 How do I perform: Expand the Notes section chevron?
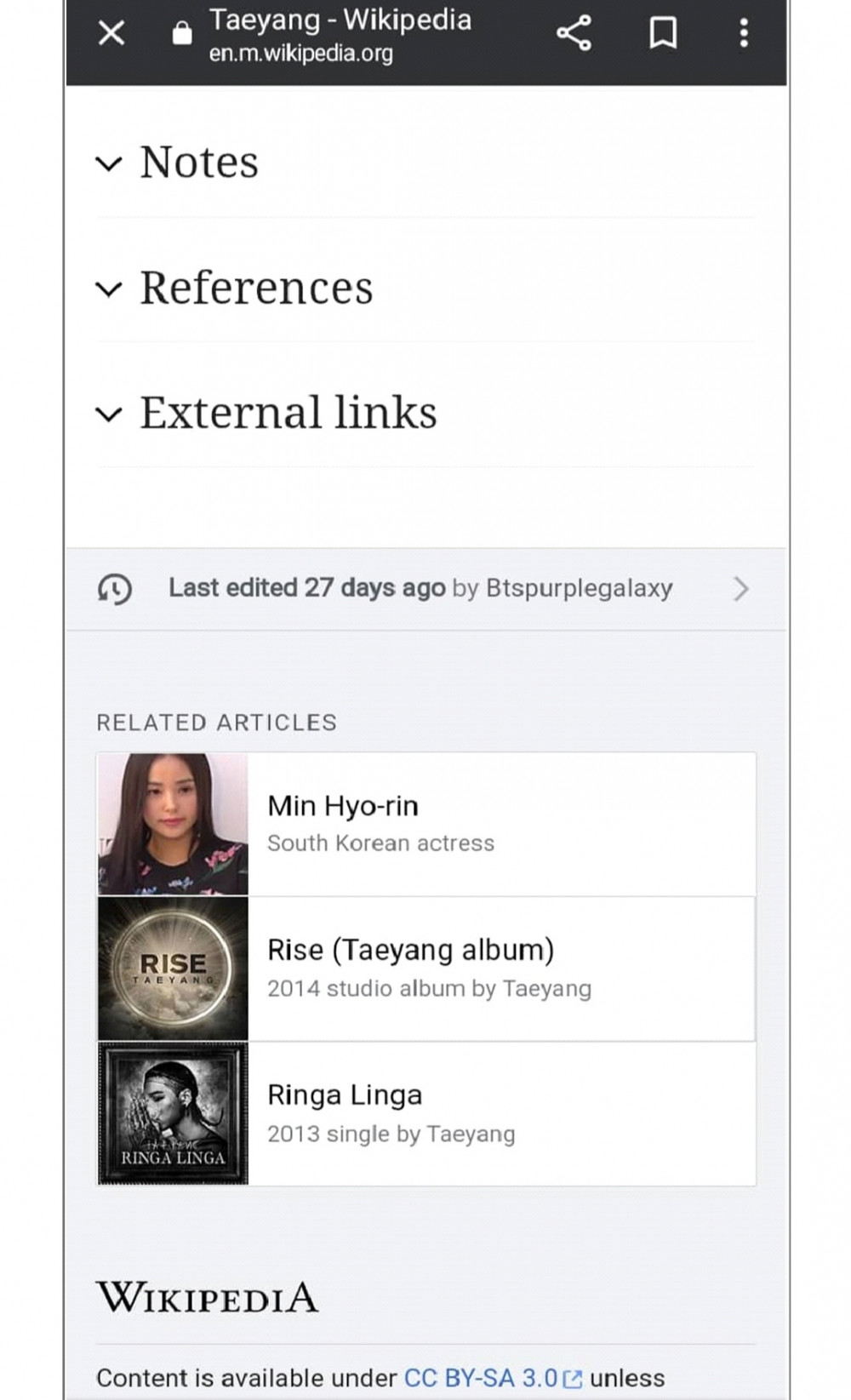pos(109,163)
